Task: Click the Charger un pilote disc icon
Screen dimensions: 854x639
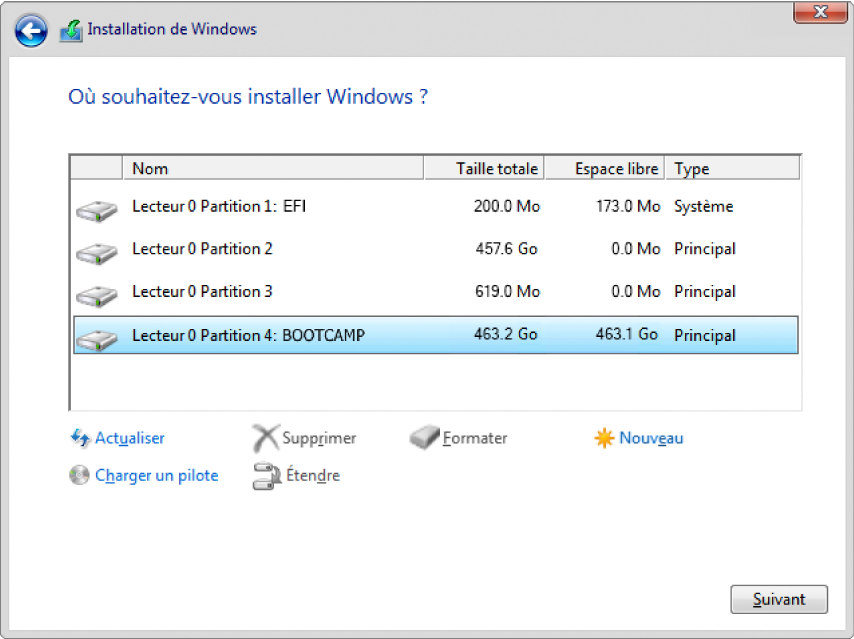Action: pos(80,476)
